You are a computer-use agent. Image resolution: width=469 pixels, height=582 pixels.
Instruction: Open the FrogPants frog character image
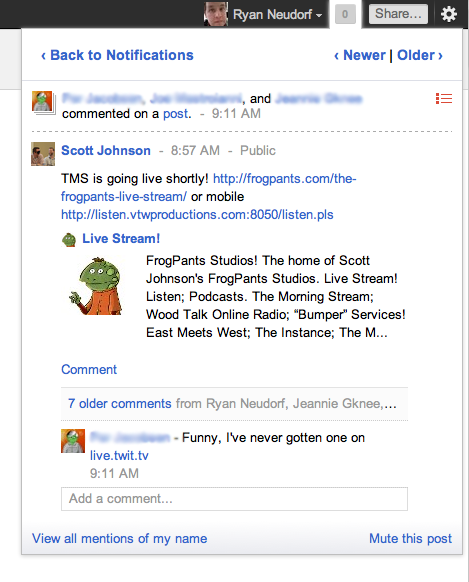(96, 286)
